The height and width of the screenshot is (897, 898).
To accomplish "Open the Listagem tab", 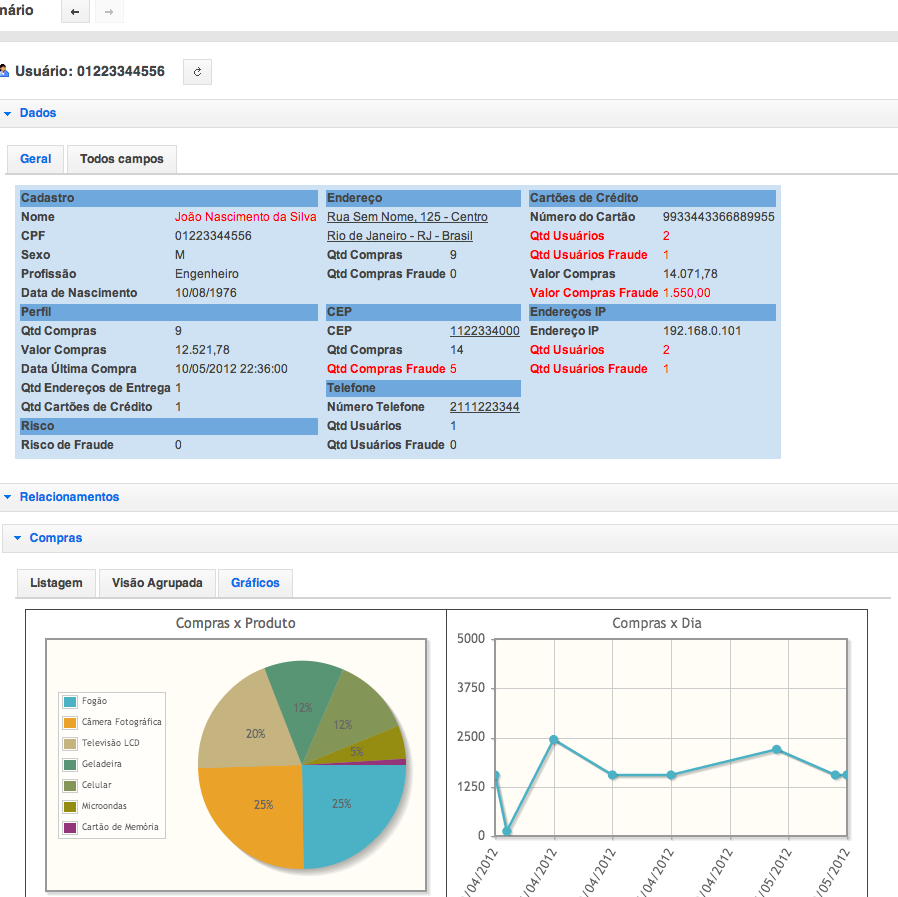I will [x=56, y=583].
